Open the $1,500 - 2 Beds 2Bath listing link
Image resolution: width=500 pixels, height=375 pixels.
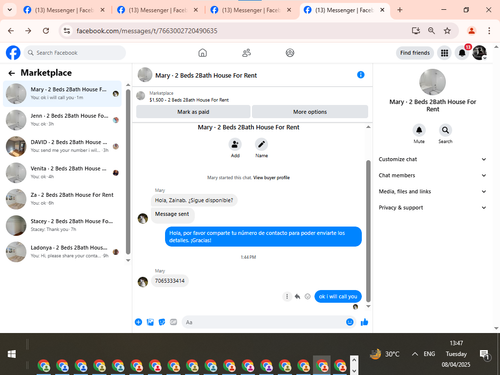[x=189, y=100]
